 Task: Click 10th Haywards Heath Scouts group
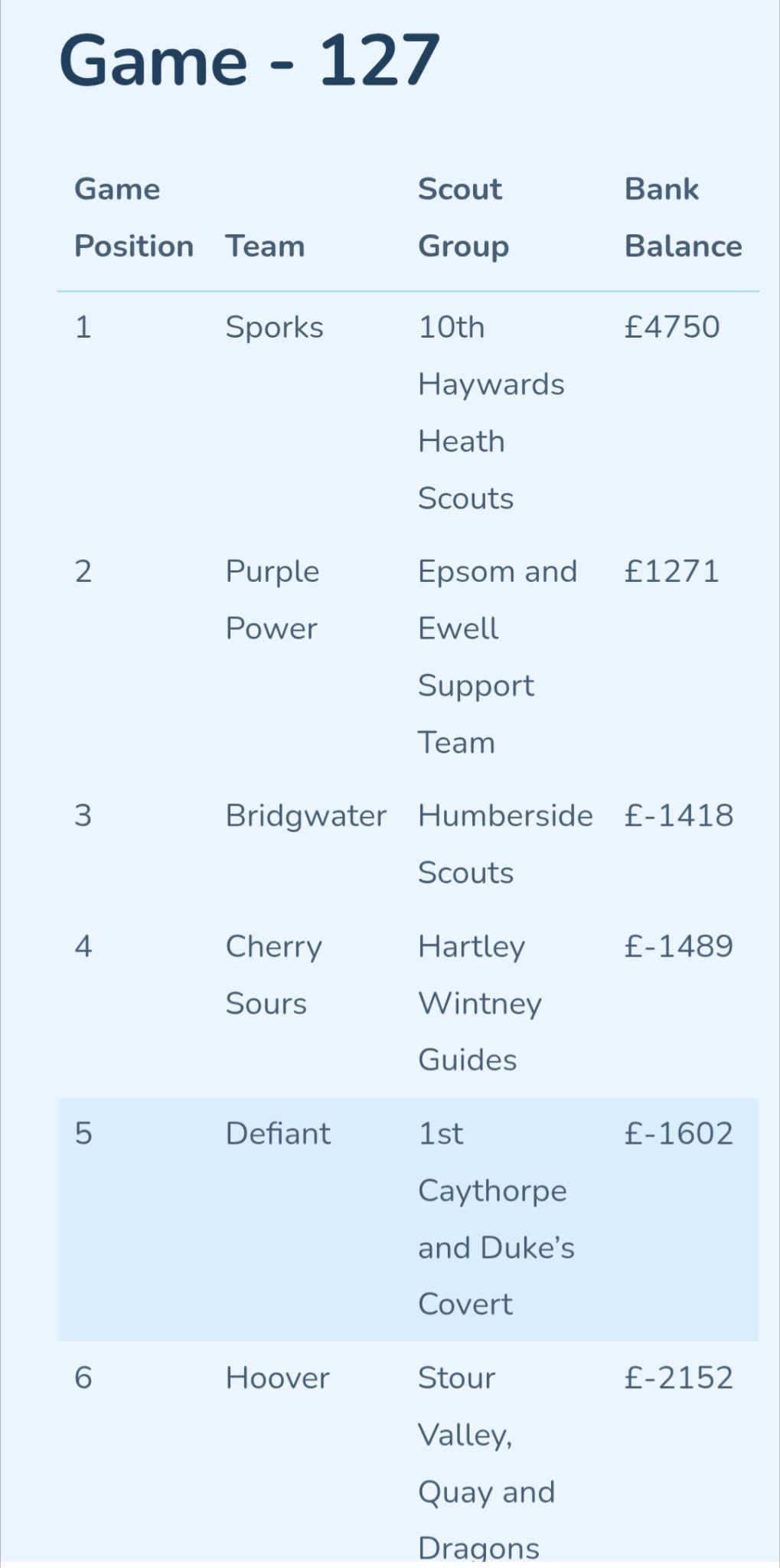click(x=491, y=413)
